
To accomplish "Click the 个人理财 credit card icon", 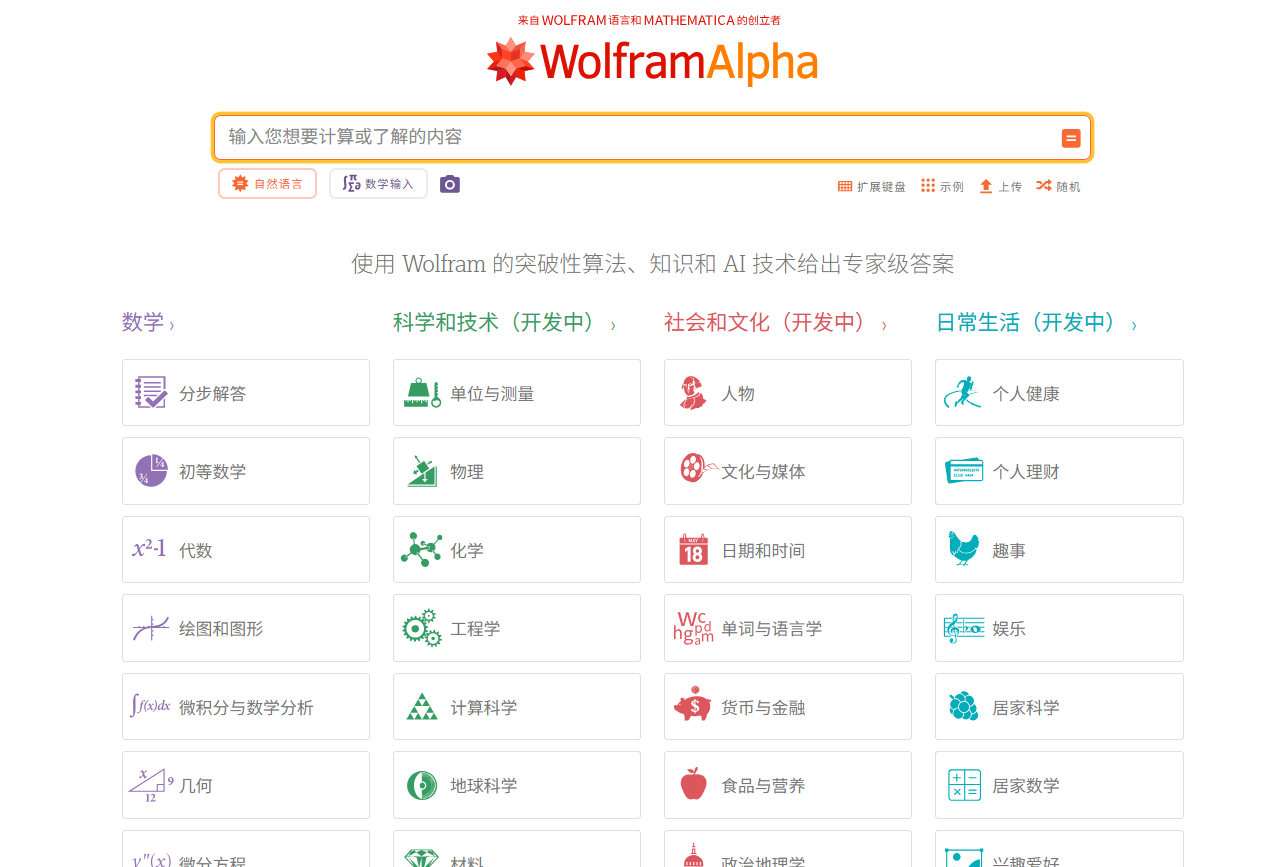I will coord(964,471).
